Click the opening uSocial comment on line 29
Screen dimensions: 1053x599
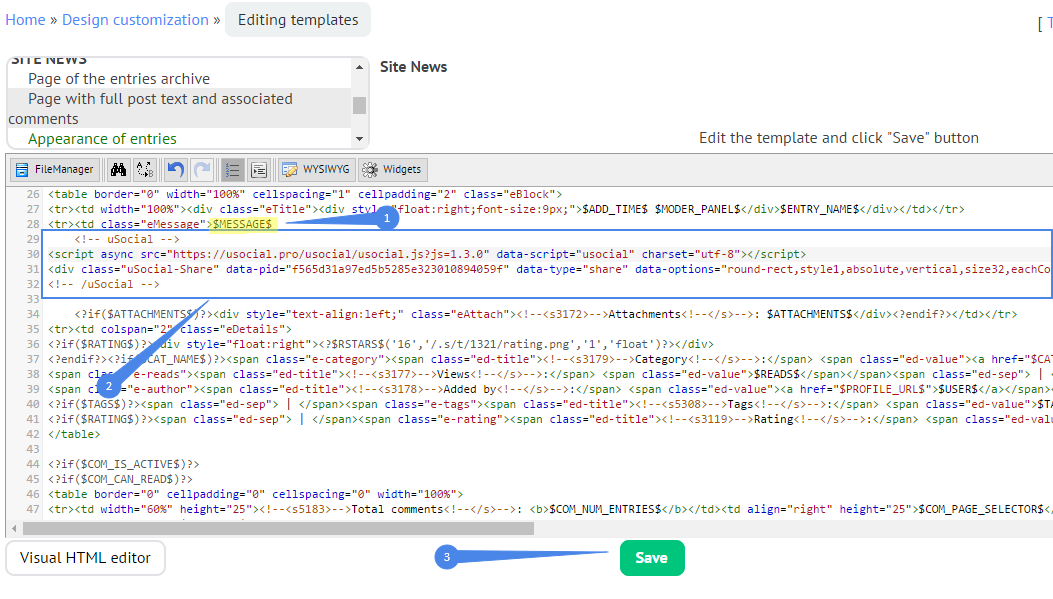[127, 239]
